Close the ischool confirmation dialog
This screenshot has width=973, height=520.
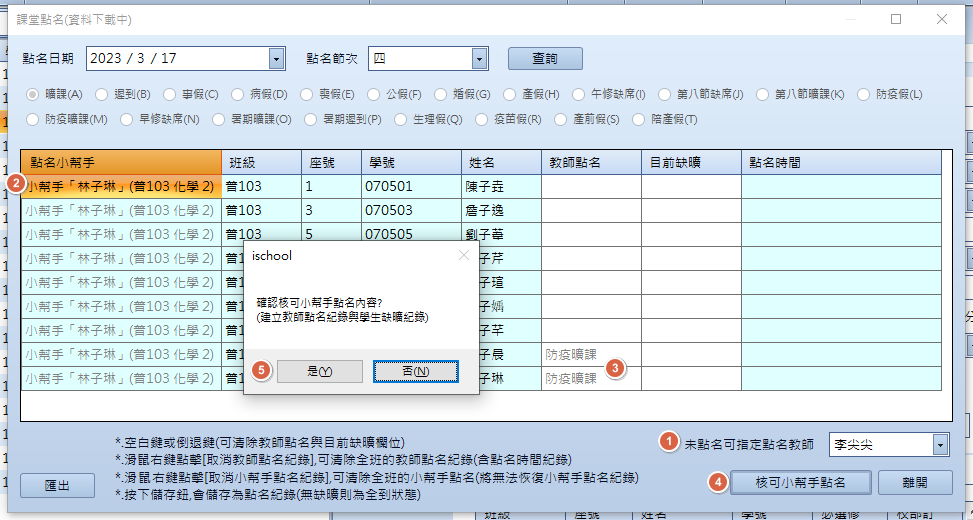[463, 255]
